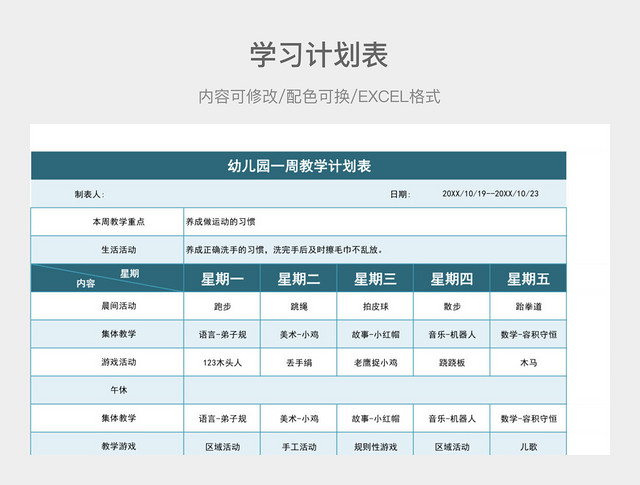
Task: Select the 星期三 column header
Action: [x=375, y=278]
